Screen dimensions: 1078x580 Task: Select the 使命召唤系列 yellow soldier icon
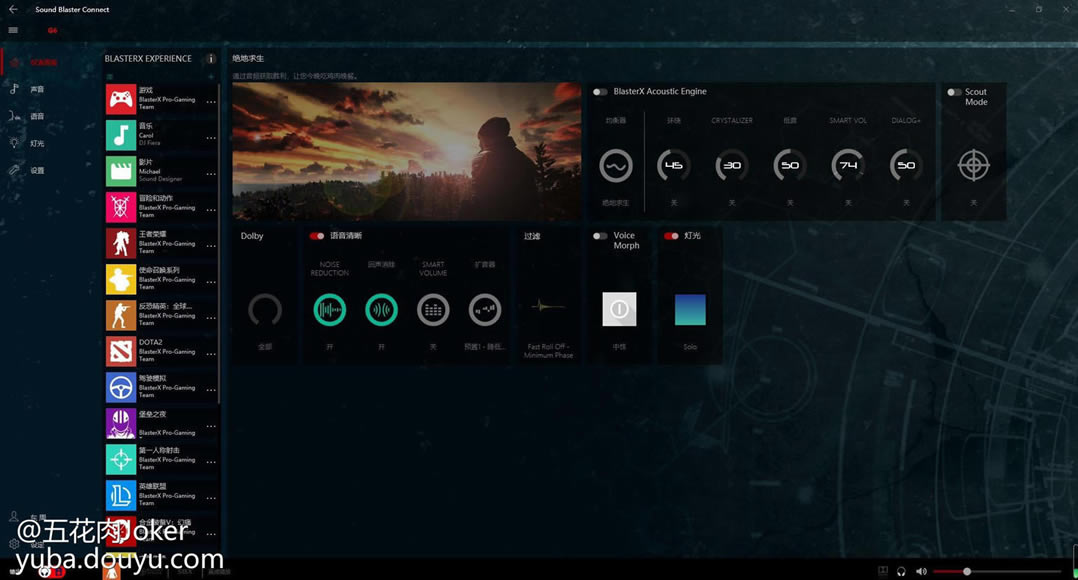pyautogui.click(x=120, y=280)
